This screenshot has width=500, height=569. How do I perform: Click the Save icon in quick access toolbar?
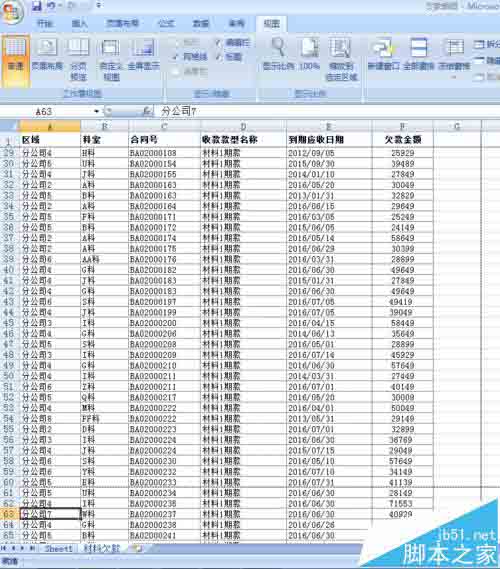click(x=36, y=5)
